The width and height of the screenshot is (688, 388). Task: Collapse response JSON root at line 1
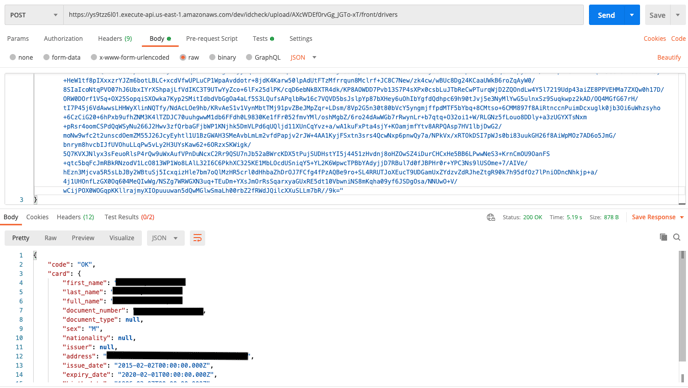click(35, 255)
